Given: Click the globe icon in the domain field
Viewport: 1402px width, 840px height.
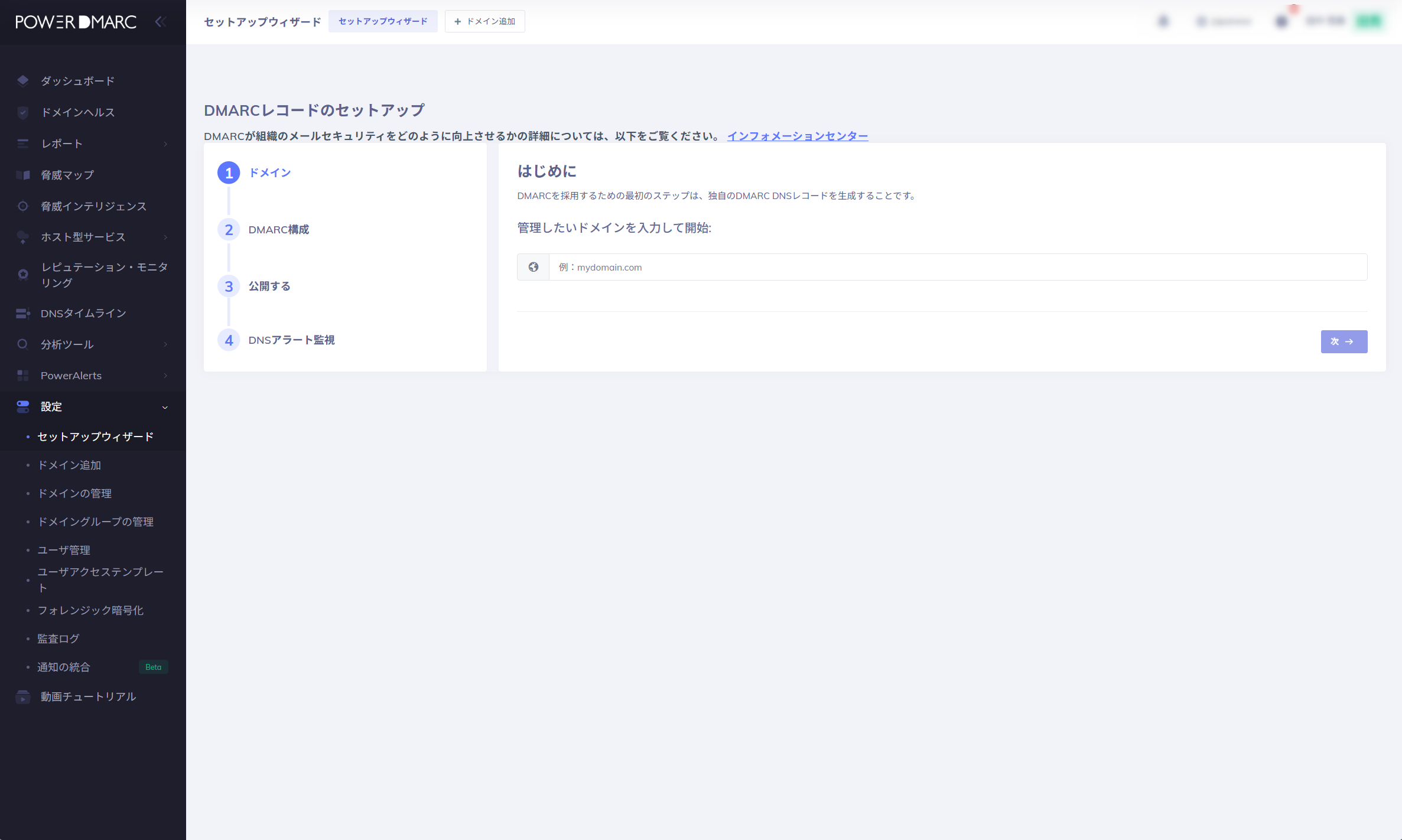Looking at the screenshot, I should click(x=533, y=267).
